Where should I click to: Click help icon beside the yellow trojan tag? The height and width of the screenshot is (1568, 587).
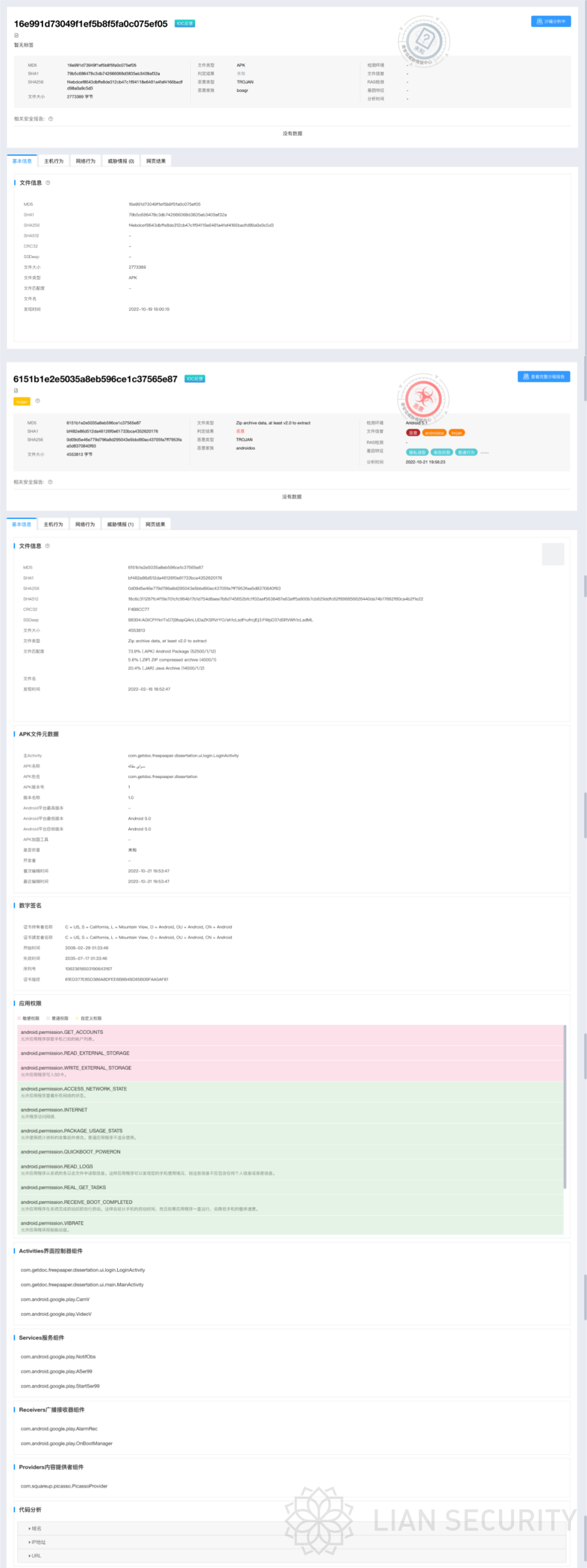(38, 401)
